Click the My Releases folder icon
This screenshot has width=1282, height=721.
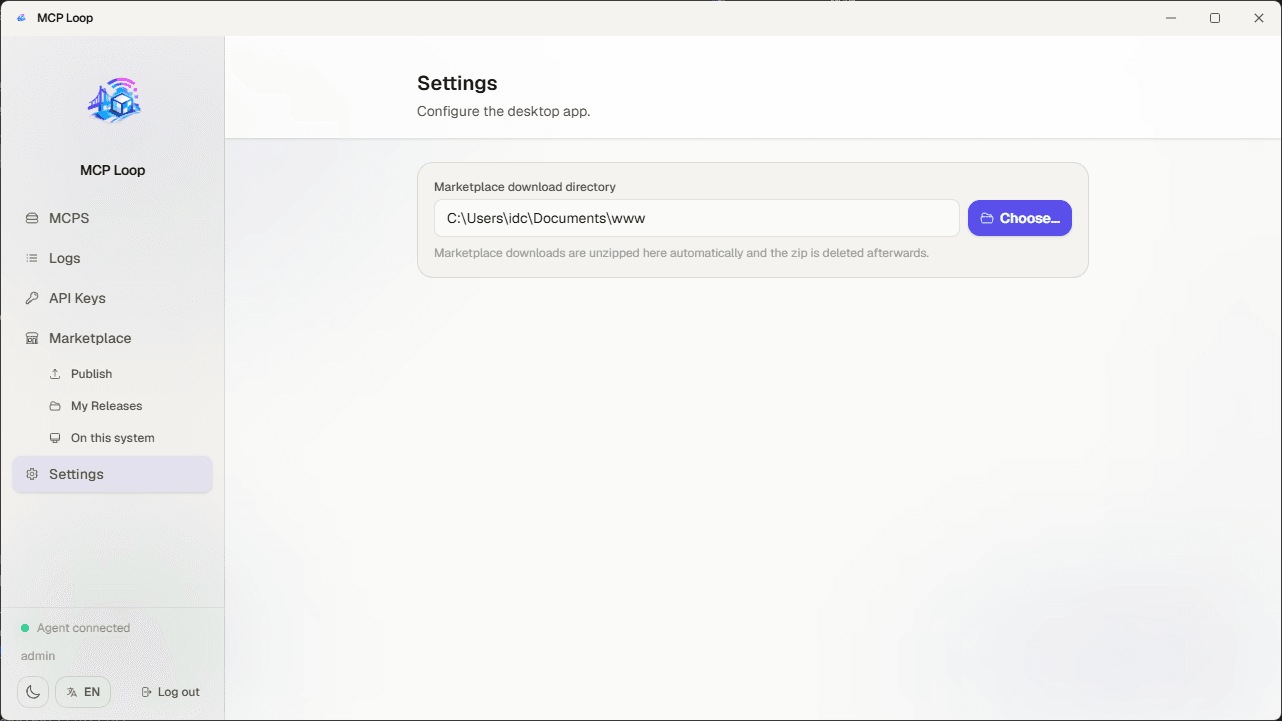(55, 406)
